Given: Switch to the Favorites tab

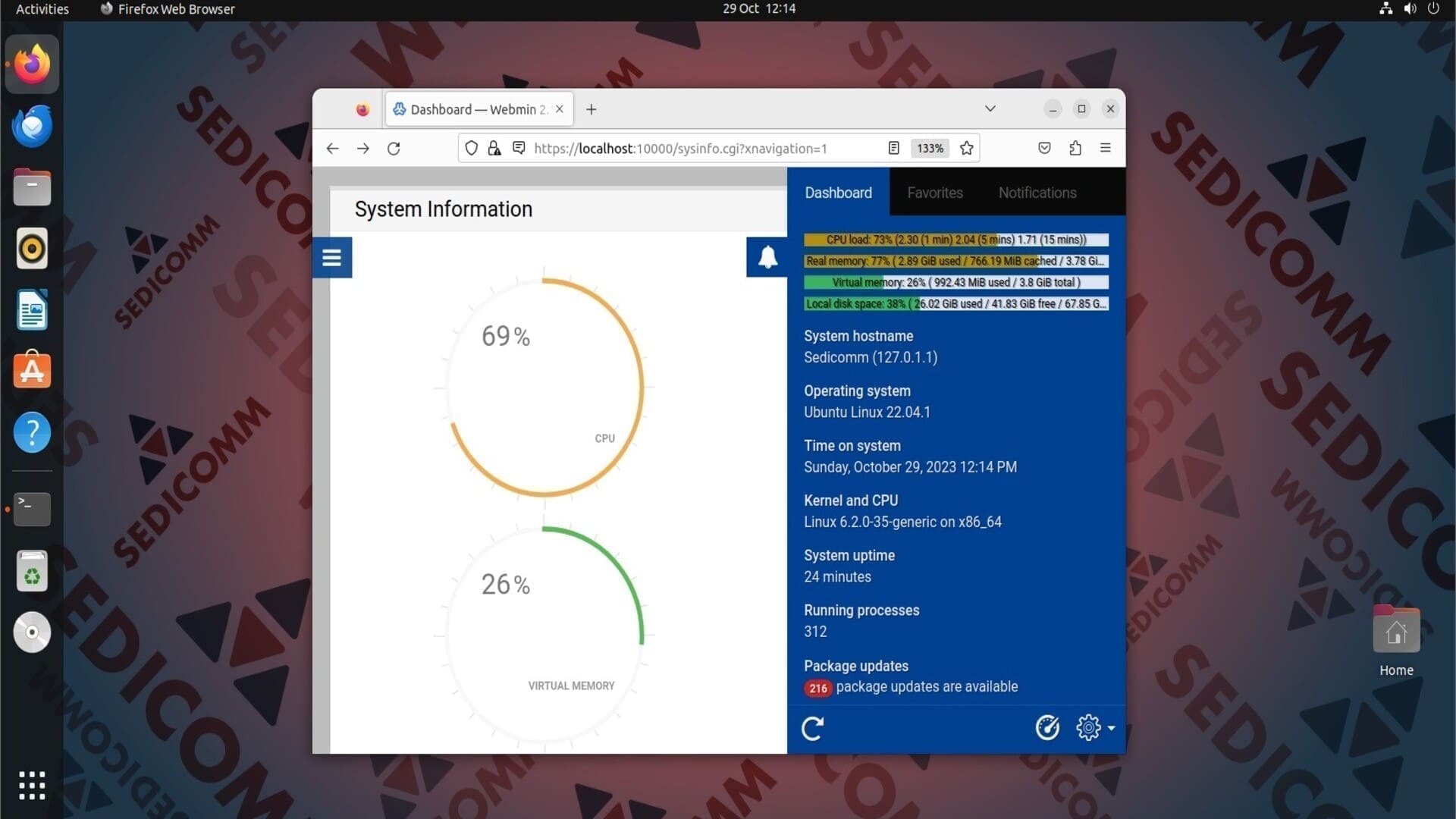Looking at the screenshot, I should (x=934, y=193).
